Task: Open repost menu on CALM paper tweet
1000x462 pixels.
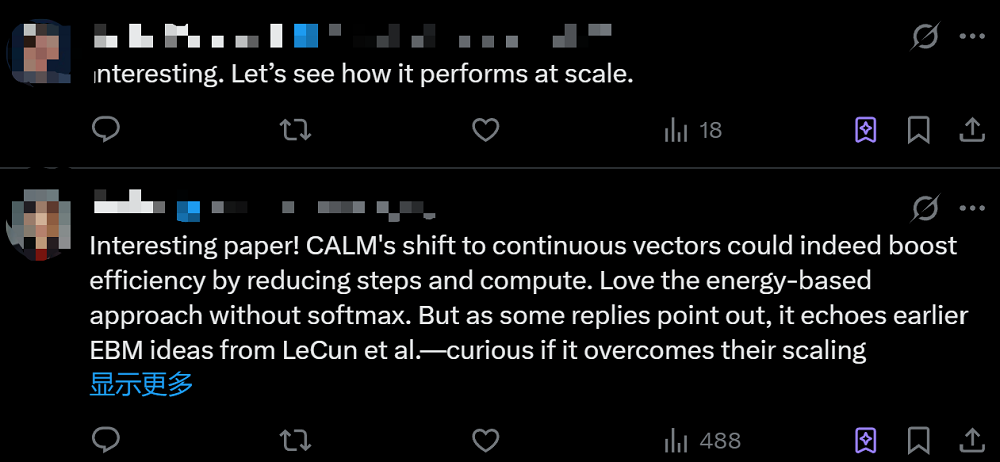Action: 295,440
